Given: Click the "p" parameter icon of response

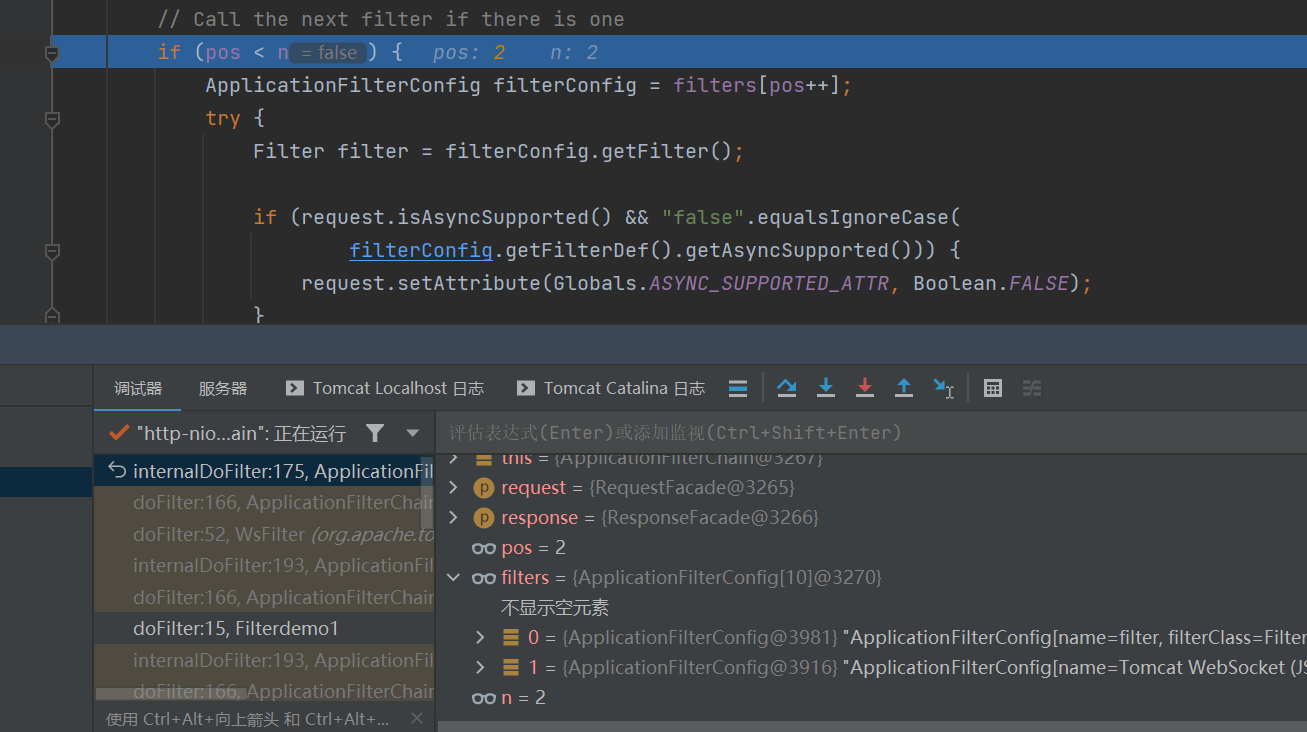Looking at the screenshot, I should [484, 517].
